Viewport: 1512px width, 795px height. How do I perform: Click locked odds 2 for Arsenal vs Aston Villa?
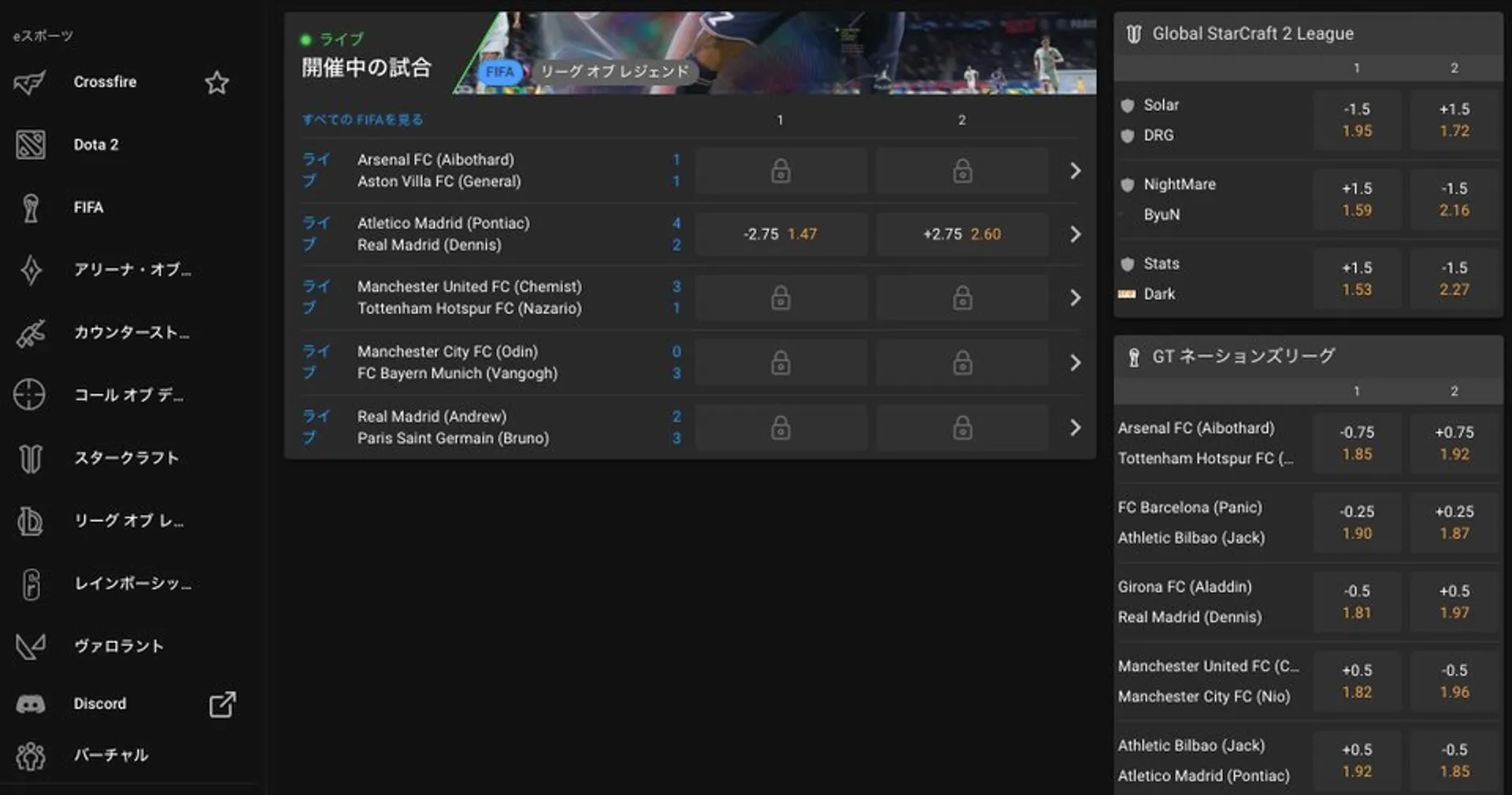[x=962, y=171]
